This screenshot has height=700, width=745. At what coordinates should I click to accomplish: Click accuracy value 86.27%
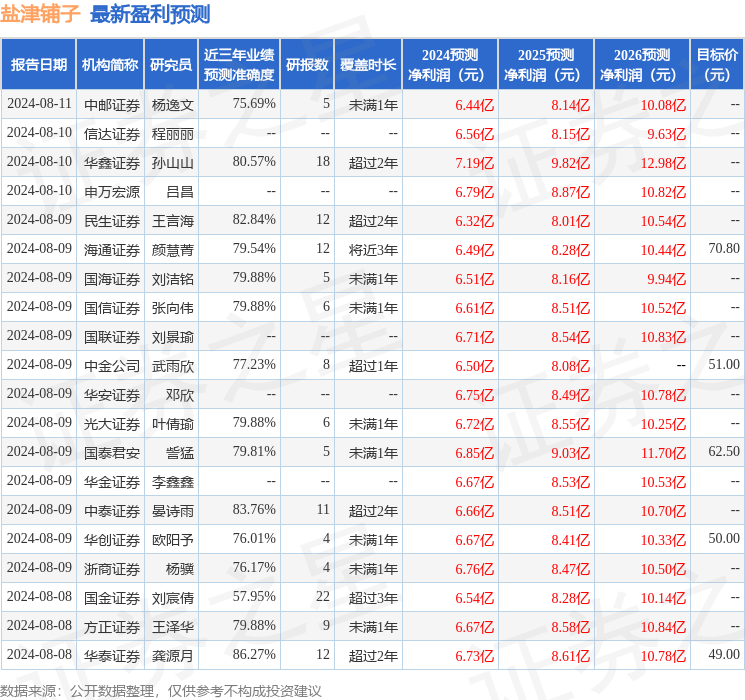(254, 654)
